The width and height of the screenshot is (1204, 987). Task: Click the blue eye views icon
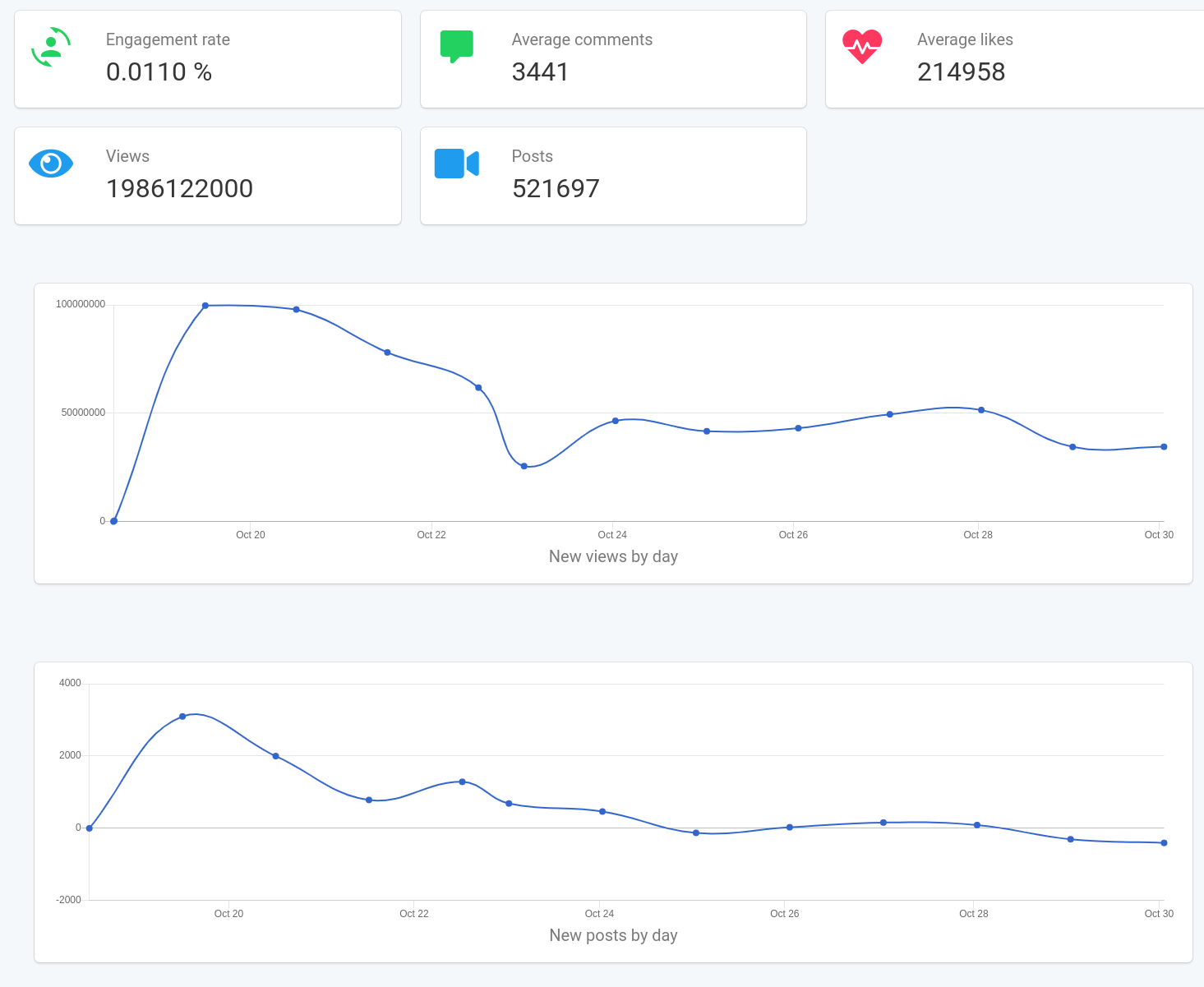[x=51, y=164]
